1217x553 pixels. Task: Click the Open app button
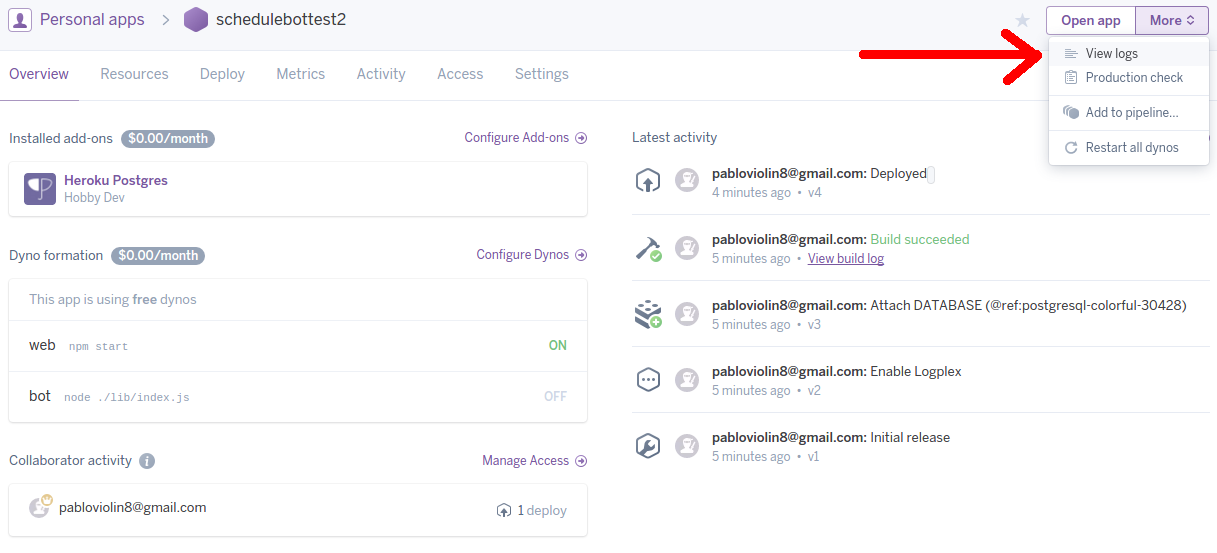pos(1091,20)
